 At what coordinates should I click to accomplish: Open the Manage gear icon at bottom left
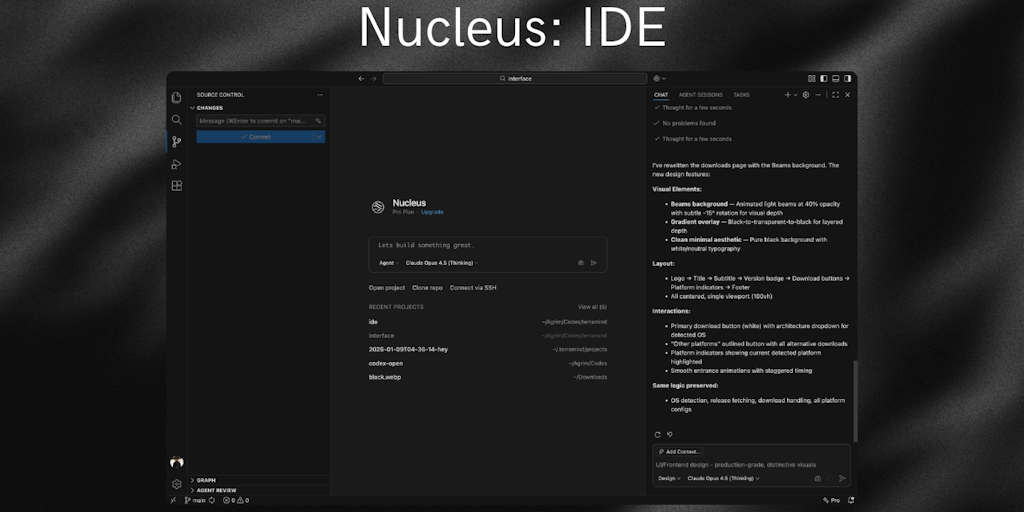pyautogui.click(x=177, y=484)
